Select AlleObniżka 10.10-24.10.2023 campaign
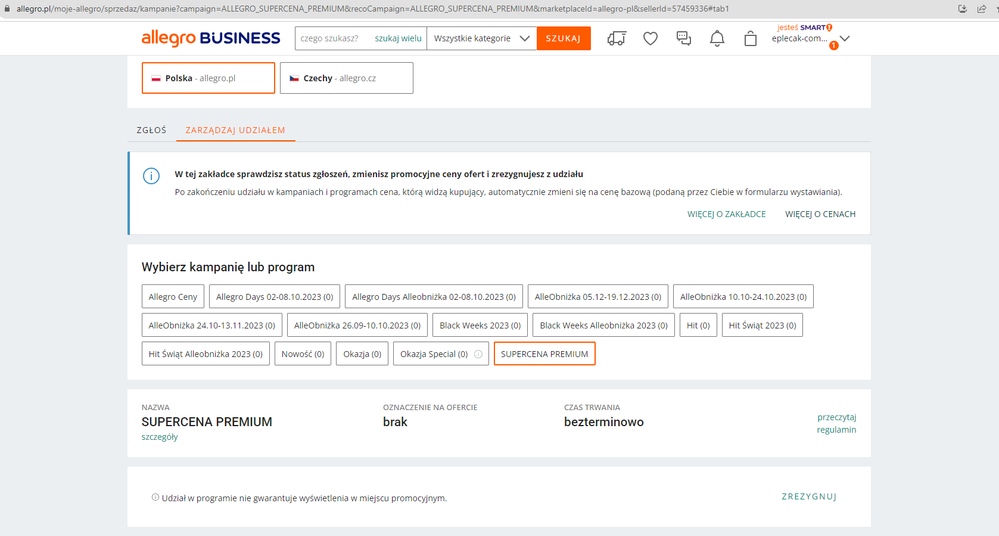999x536 pixels. 743,296
